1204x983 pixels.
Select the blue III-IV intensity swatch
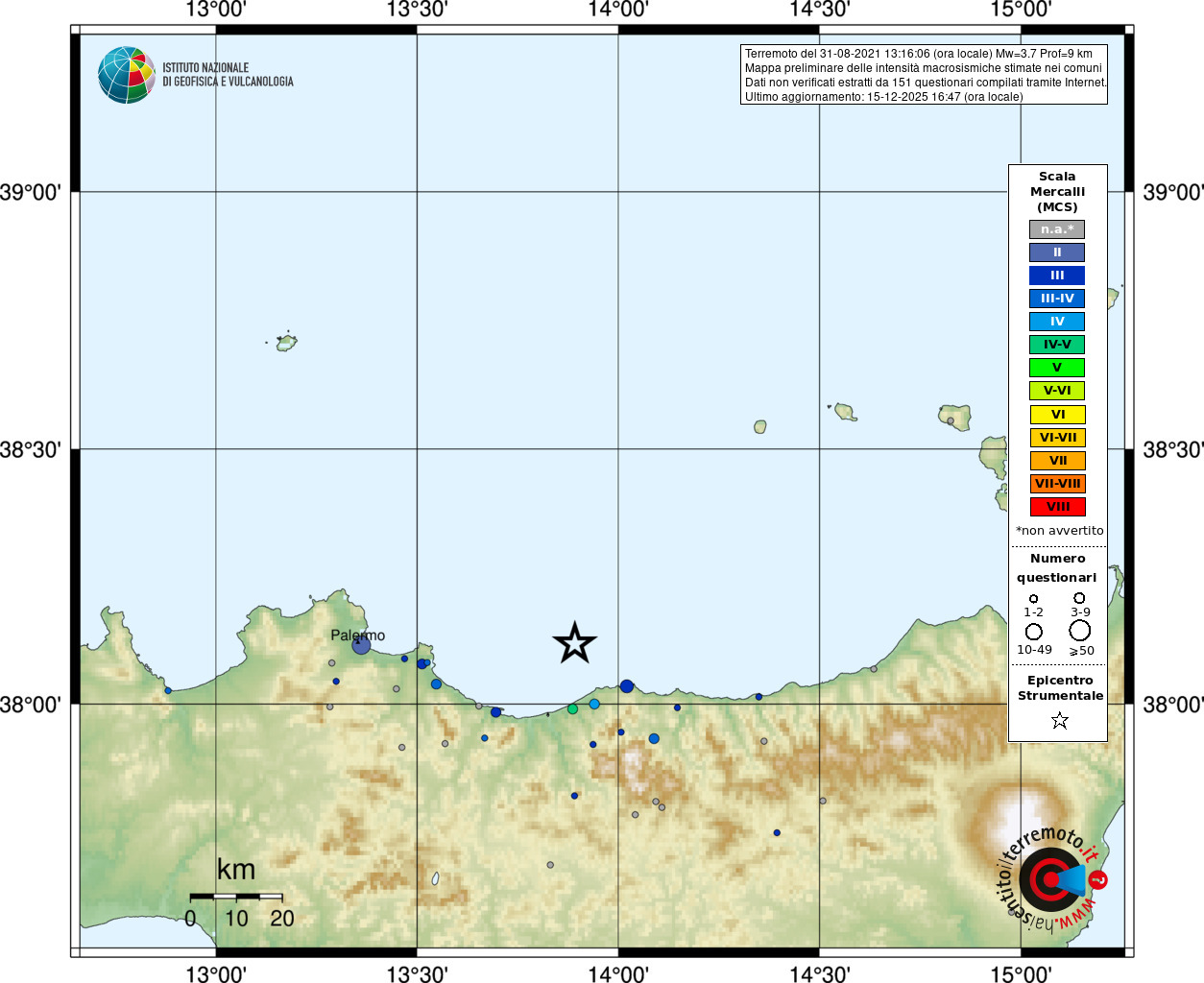point(1057,299)
